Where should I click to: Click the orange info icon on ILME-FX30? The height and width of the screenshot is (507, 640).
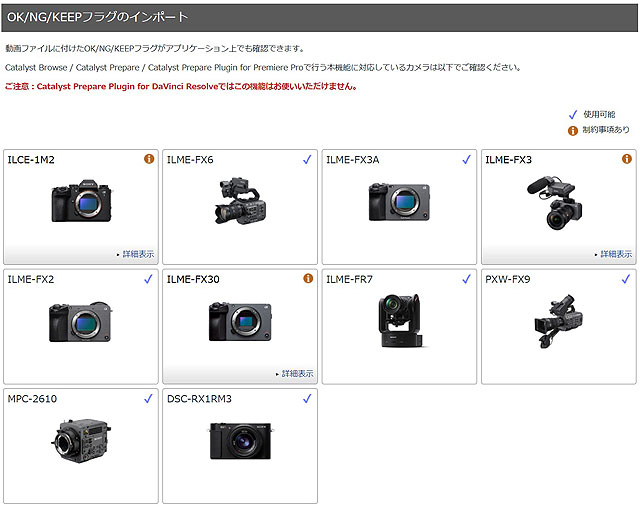pyautogui.click(x=308, y=279)
